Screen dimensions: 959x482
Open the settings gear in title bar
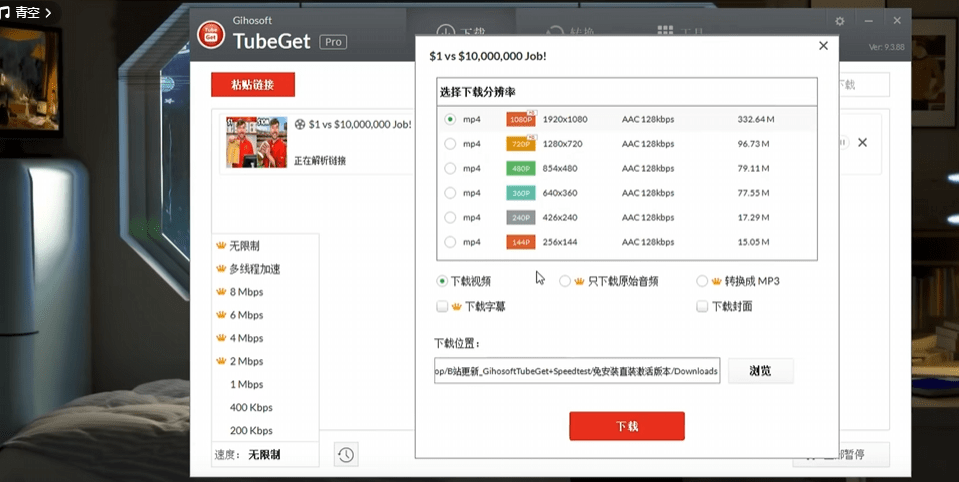point(840,21)
